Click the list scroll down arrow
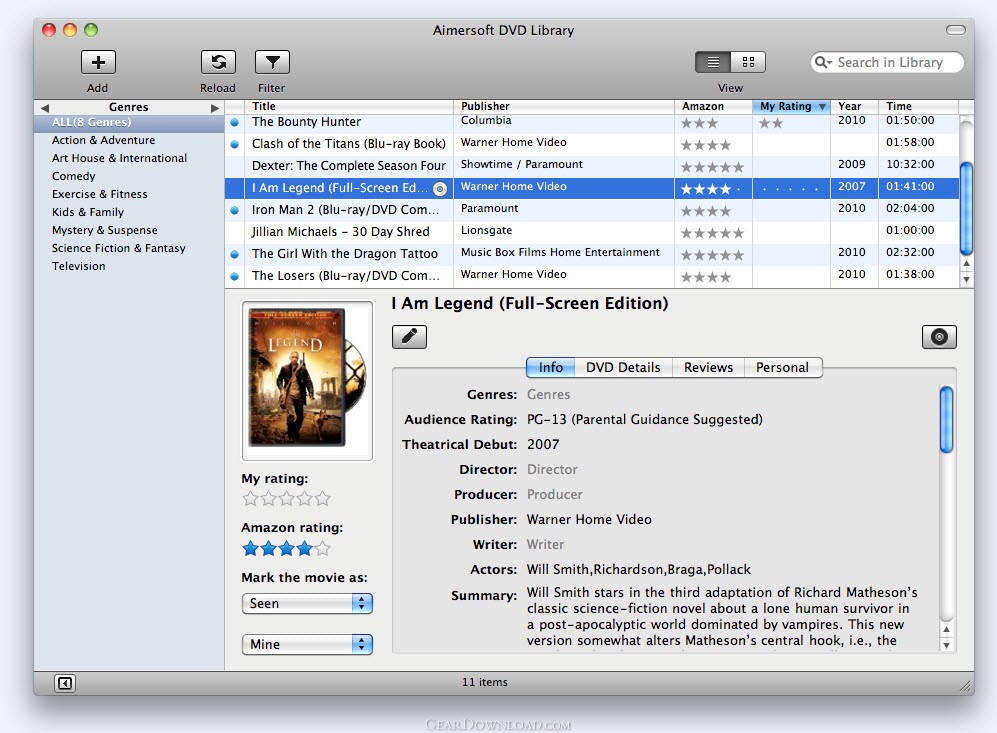997x733 pixels. (966, 279)
